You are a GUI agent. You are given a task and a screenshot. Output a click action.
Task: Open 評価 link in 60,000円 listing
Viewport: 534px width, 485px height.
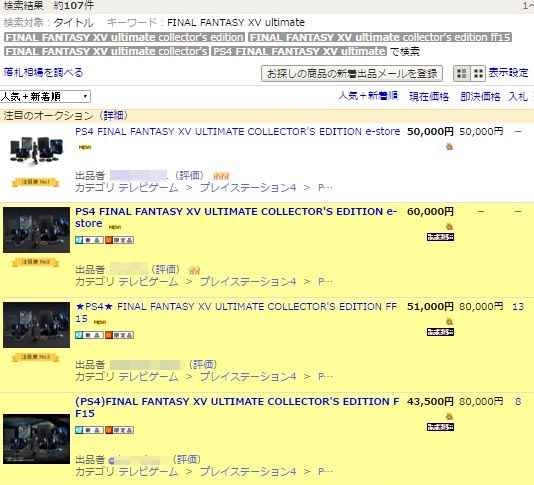click(166, 270)
